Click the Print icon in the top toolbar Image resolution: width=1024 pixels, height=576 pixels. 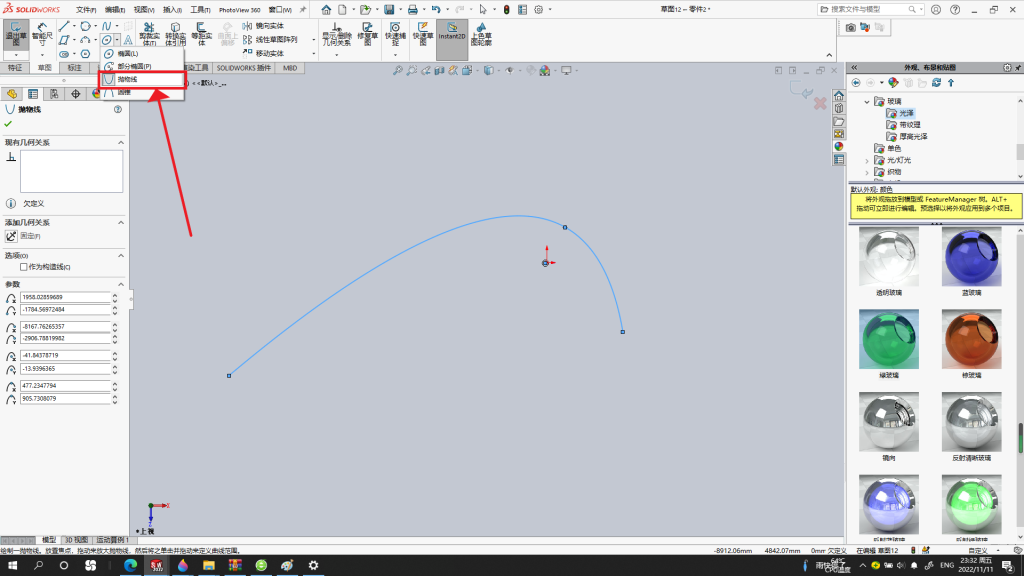pyautogui.click(x=413, y=10)
